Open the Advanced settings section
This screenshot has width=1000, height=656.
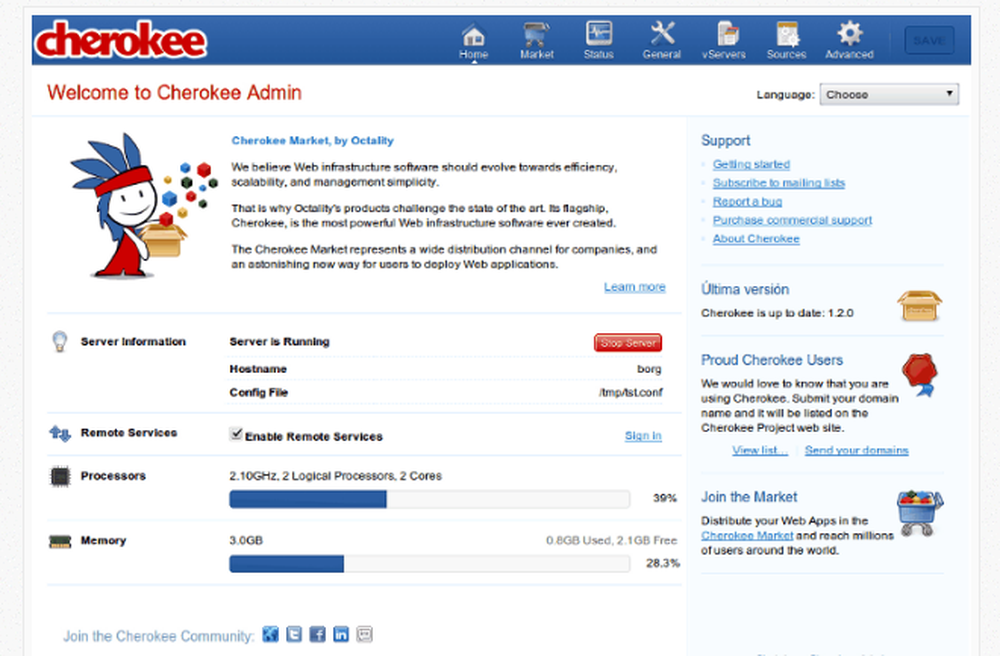coord(849,41)
